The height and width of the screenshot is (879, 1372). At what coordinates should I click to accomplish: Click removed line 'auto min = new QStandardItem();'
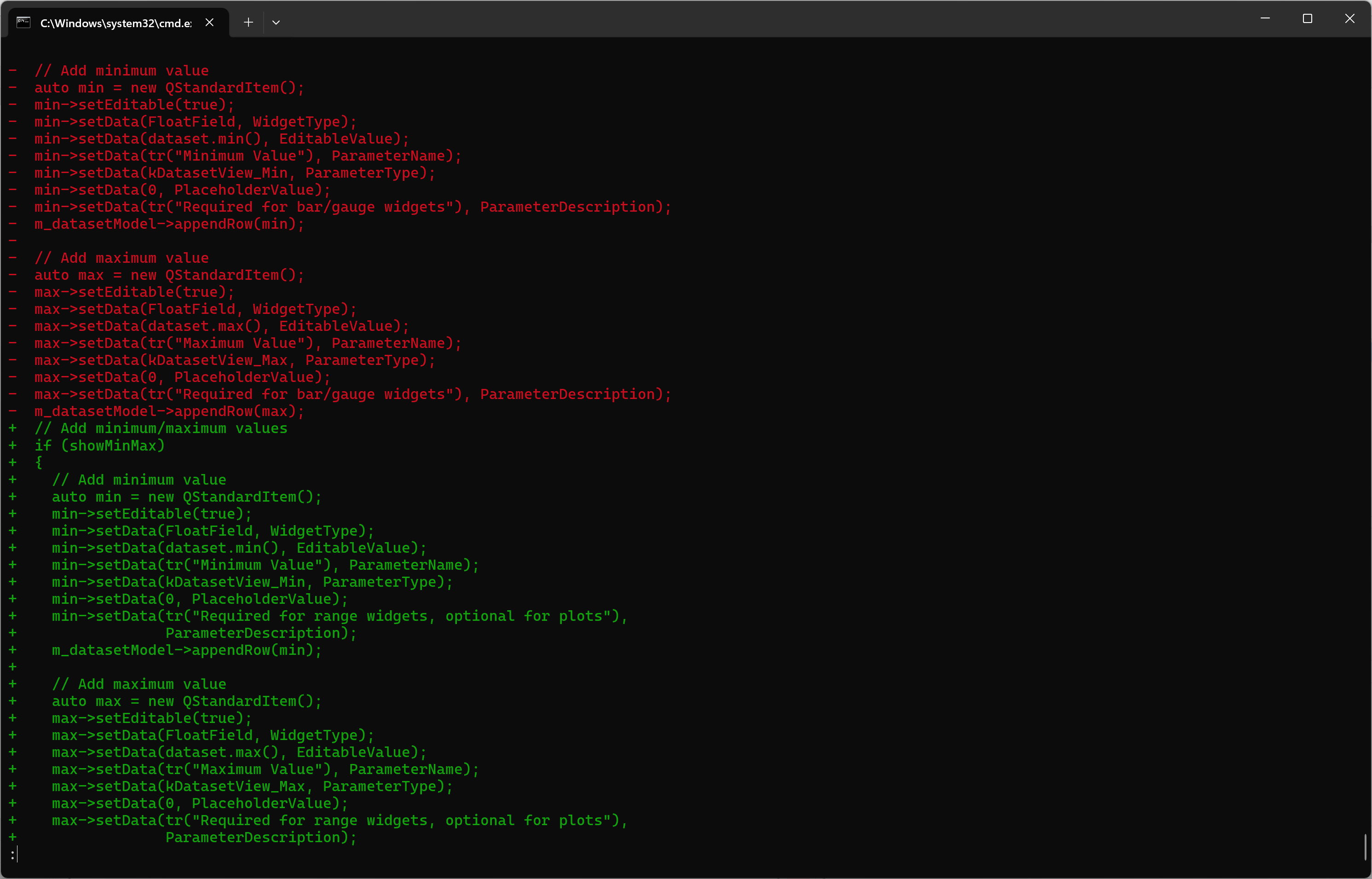(x=168, y=87)
